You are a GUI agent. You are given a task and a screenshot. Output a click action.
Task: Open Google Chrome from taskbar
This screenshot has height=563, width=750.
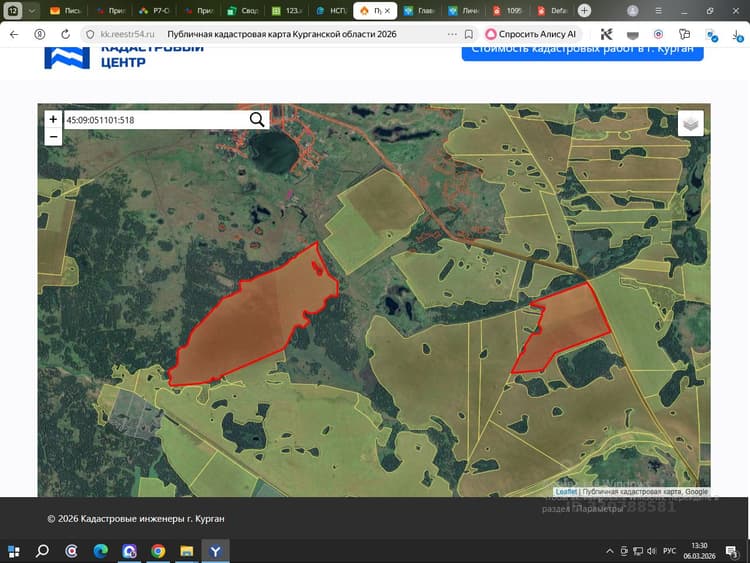pyautogui.click(x=158, y=551)
